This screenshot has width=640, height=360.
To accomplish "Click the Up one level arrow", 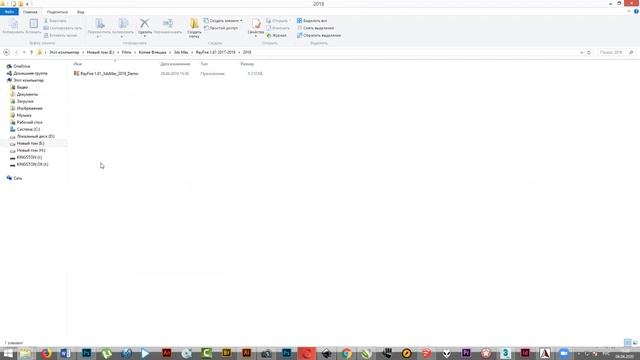I will [31, 52].
